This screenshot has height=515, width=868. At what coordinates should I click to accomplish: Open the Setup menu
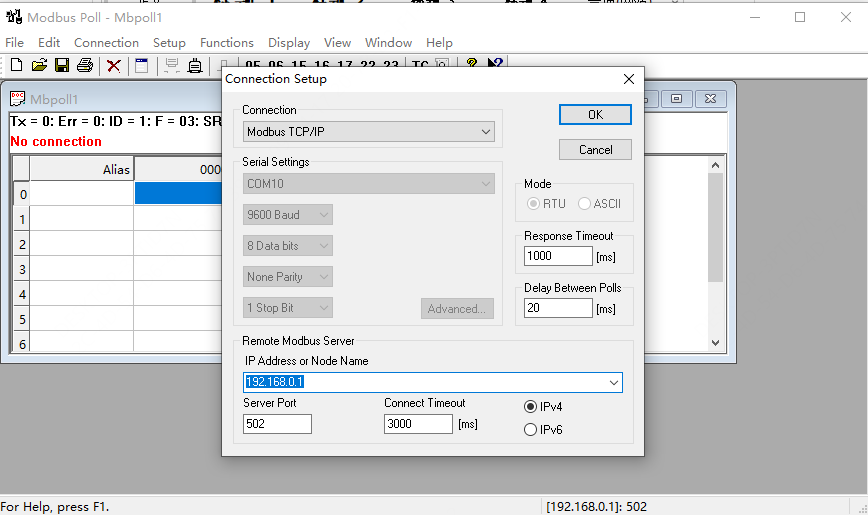(x=169, y=43)
